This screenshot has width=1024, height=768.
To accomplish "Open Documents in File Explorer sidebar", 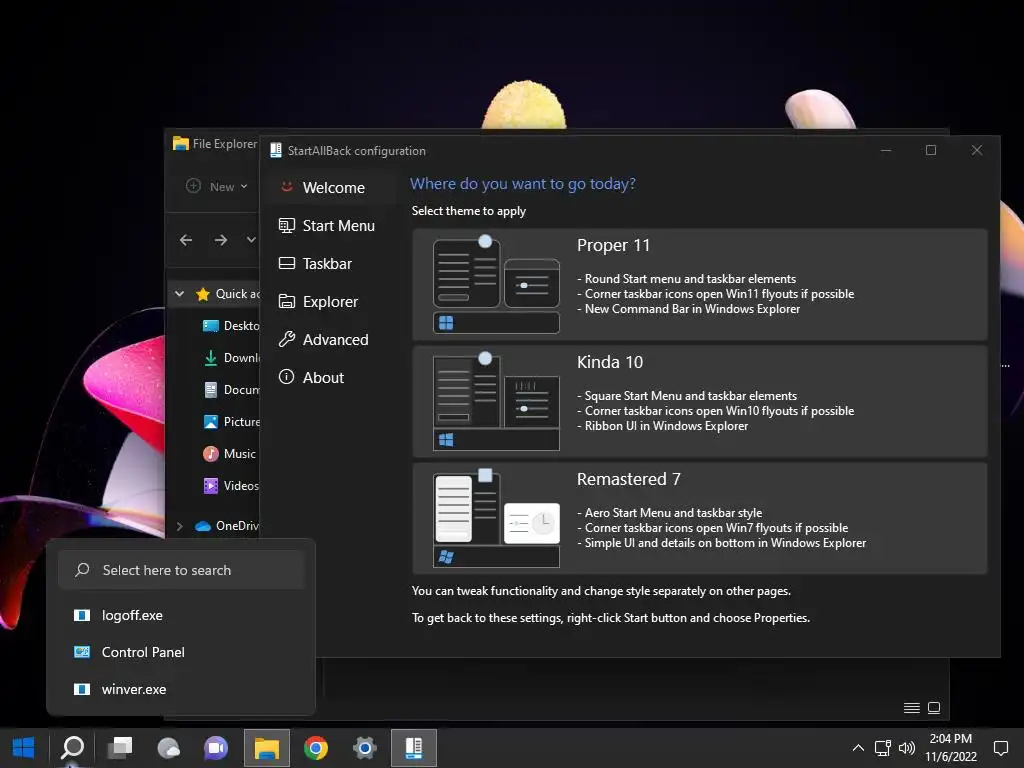I will pyautogui.click(x=231, y=389).
